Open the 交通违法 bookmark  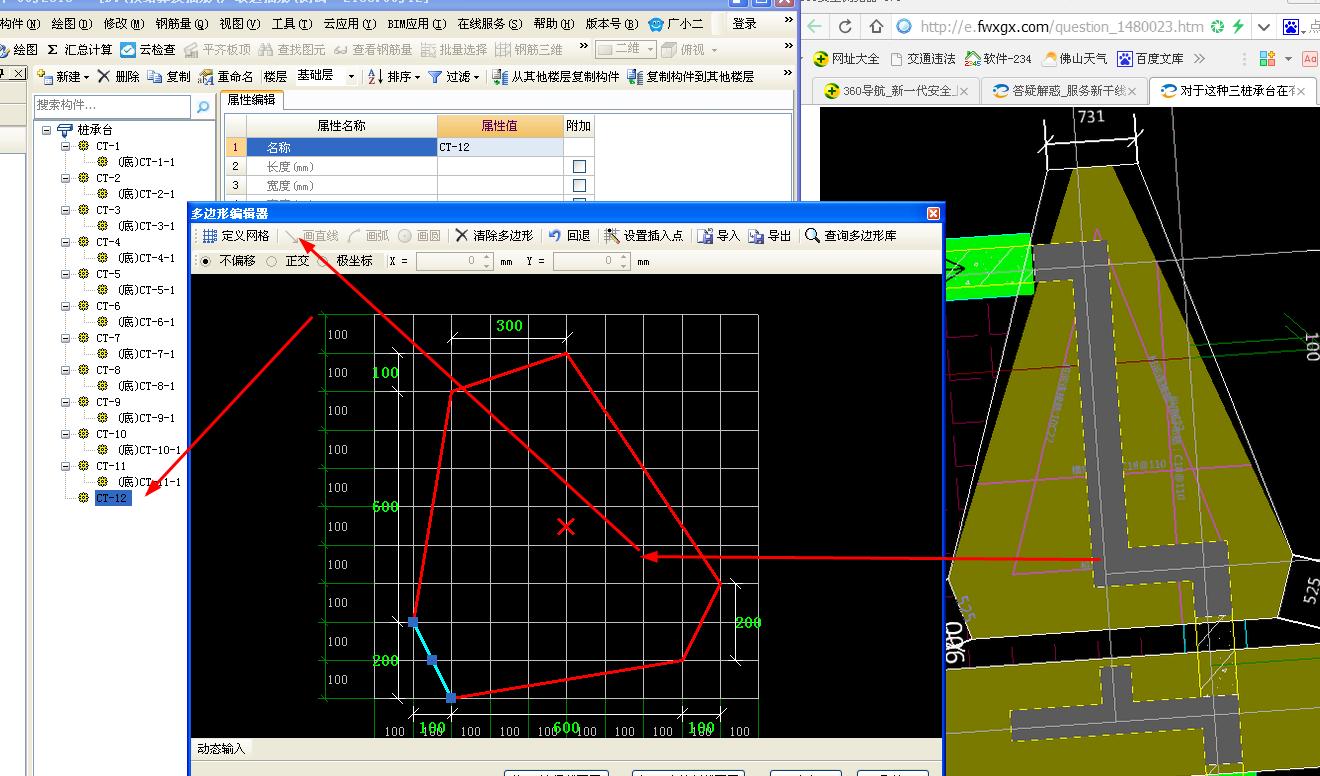(923, 59)
